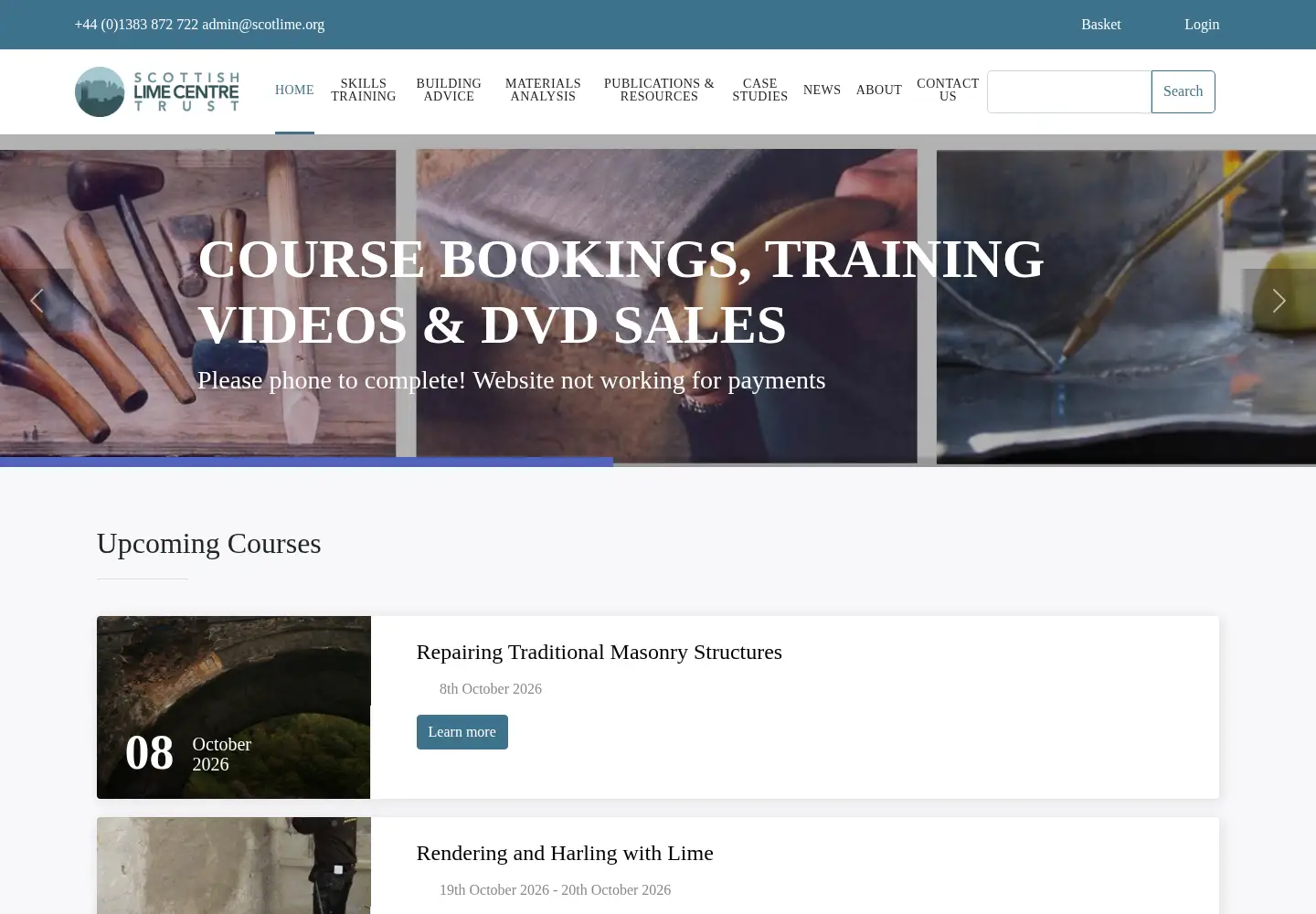Click the Scottish Lime Centre Trust logo
The image size is (1316, 914).
tap(157, 91)
